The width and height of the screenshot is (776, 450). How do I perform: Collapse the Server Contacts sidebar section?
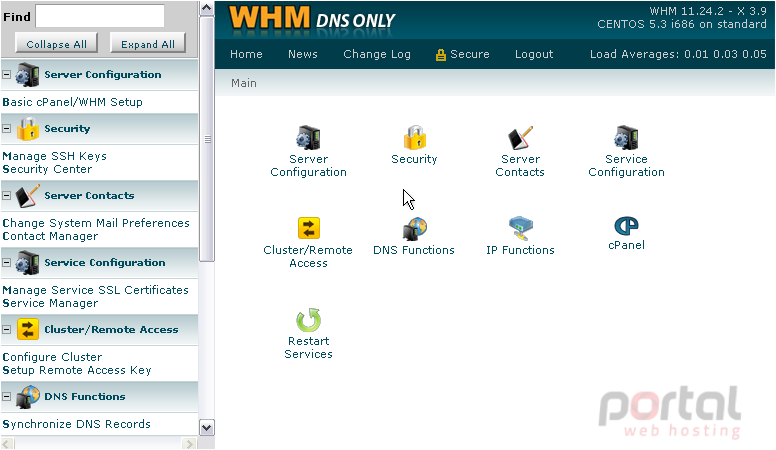tap(6, 196)
